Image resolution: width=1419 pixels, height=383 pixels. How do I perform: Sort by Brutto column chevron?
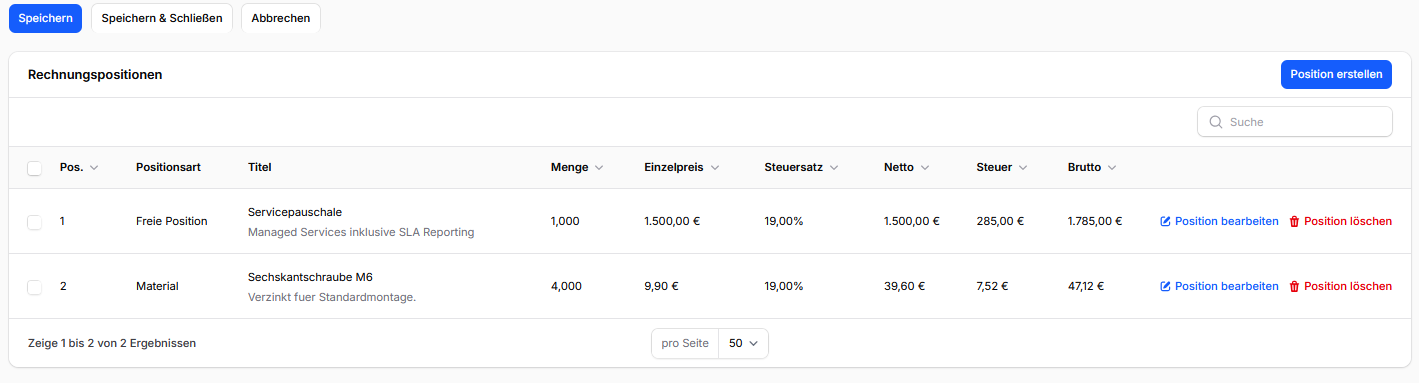click(1111, 168)
